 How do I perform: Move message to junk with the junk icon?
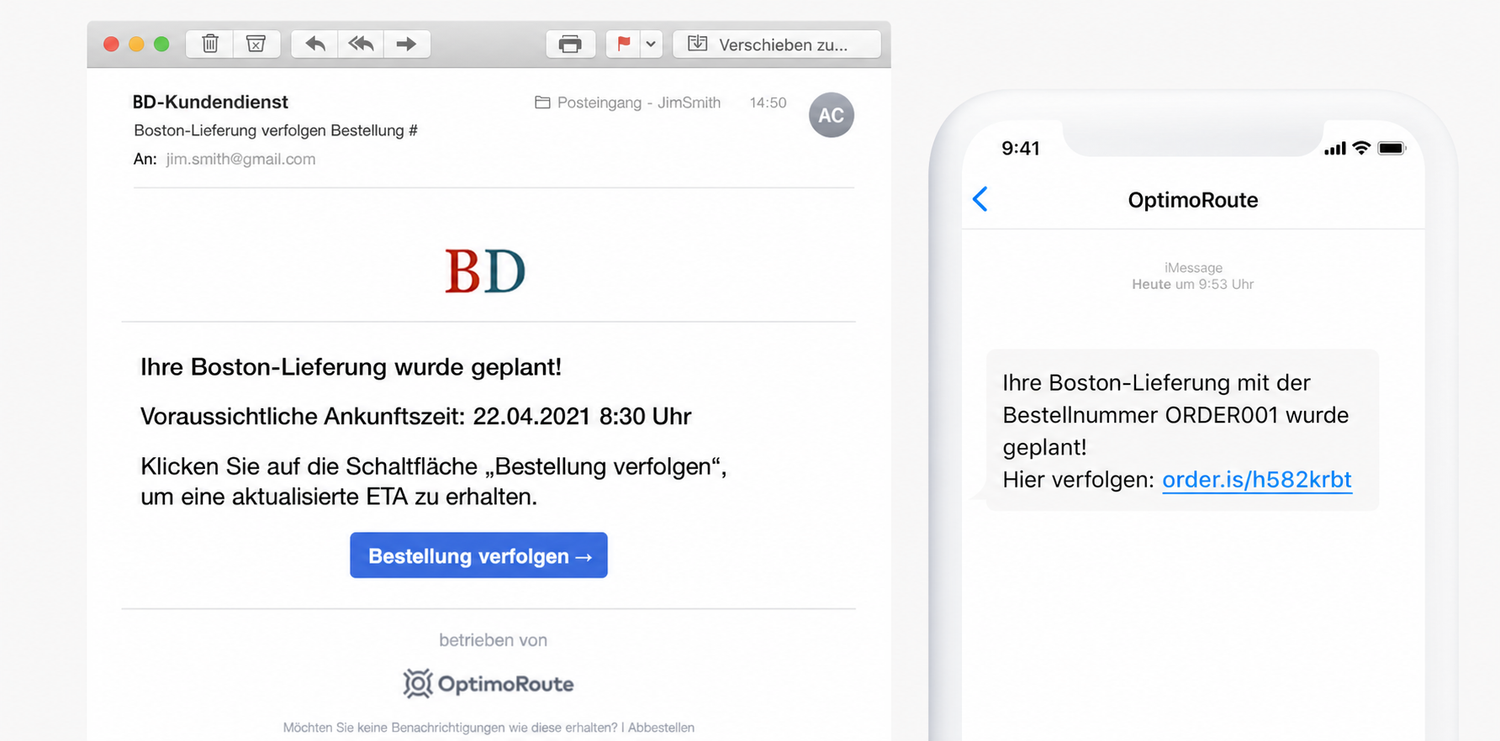point(256,44)
